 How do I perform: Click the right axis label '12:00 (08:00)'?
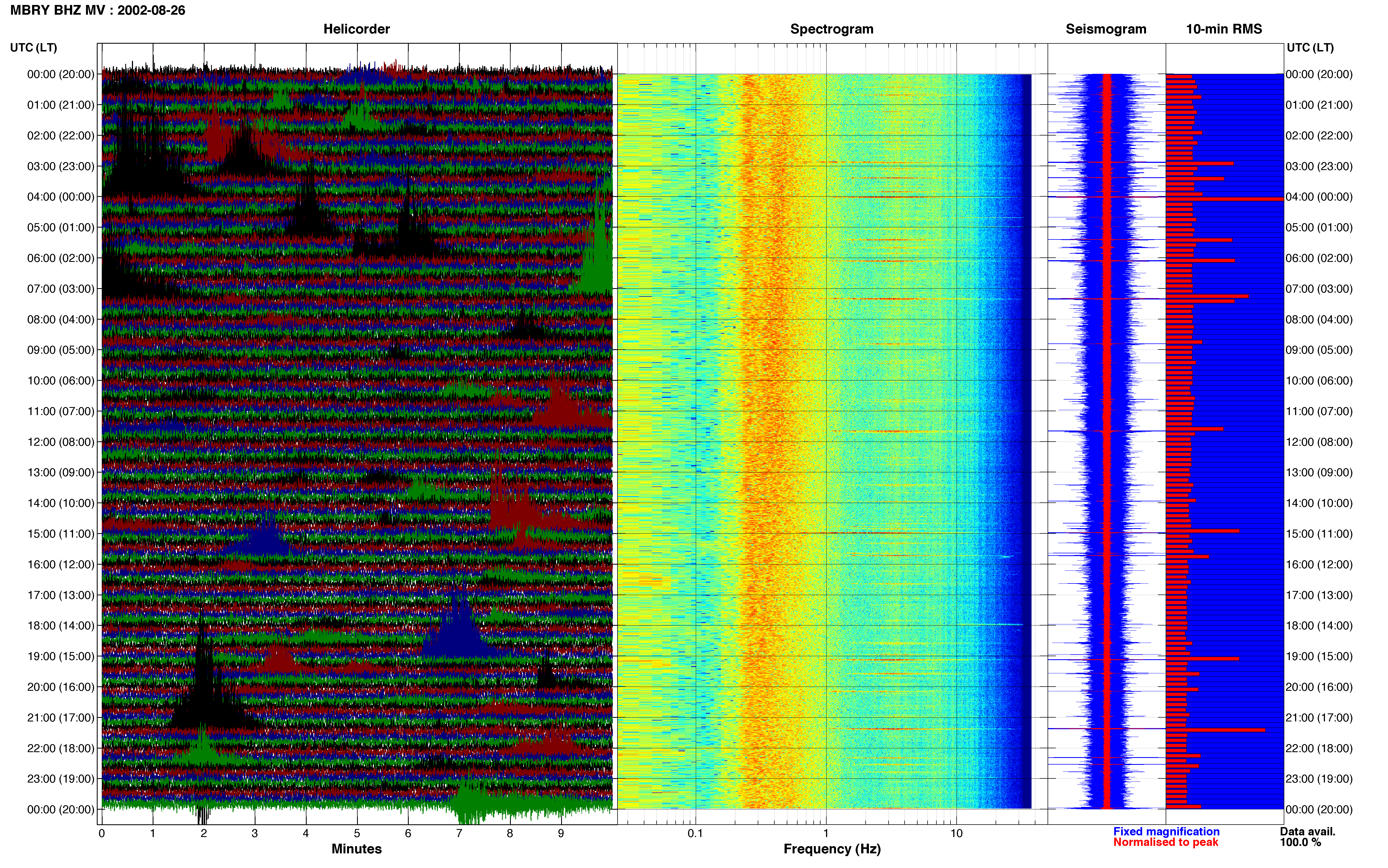pos(1319,442)
